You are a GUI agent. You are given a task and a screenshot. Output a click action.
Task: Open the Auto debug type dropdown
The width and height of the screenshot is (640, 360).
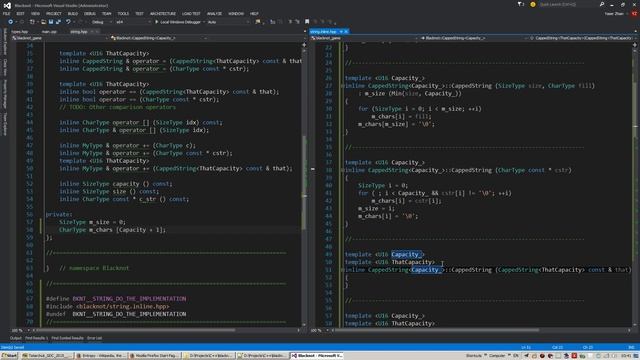point(228,22)
